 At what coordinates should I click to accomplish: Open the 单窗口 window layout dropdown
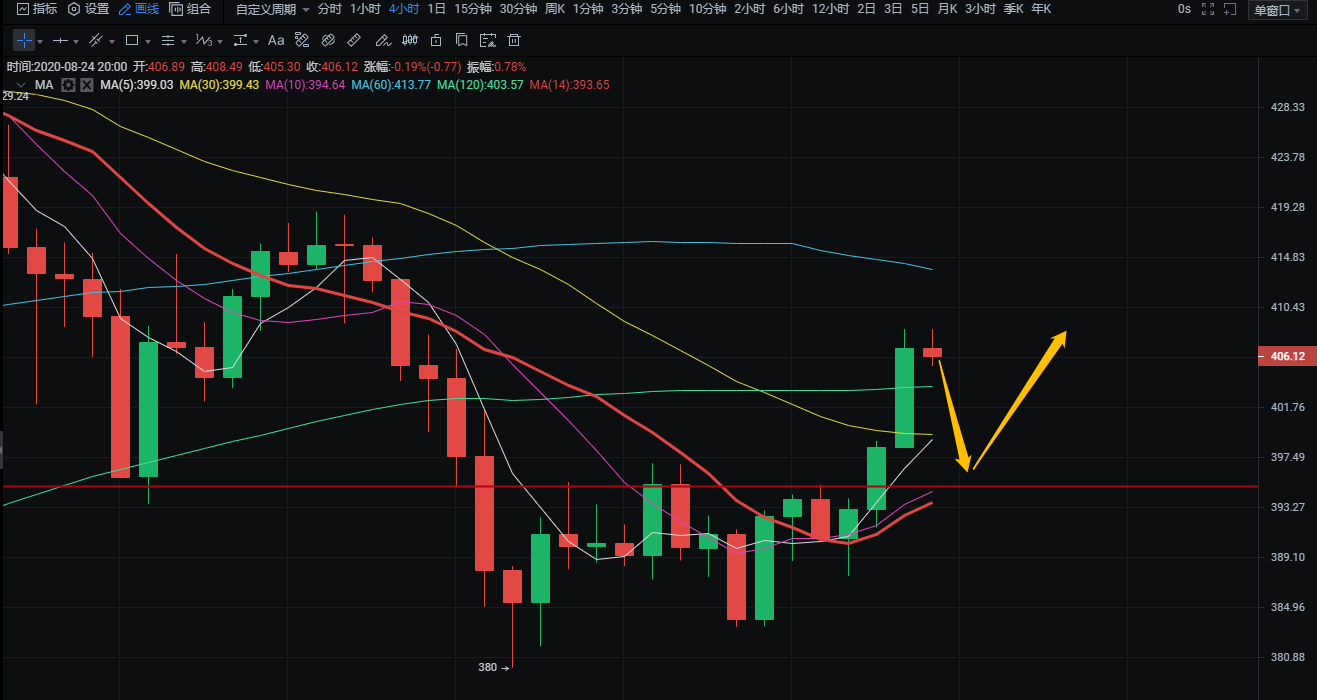coord(1278,10)
